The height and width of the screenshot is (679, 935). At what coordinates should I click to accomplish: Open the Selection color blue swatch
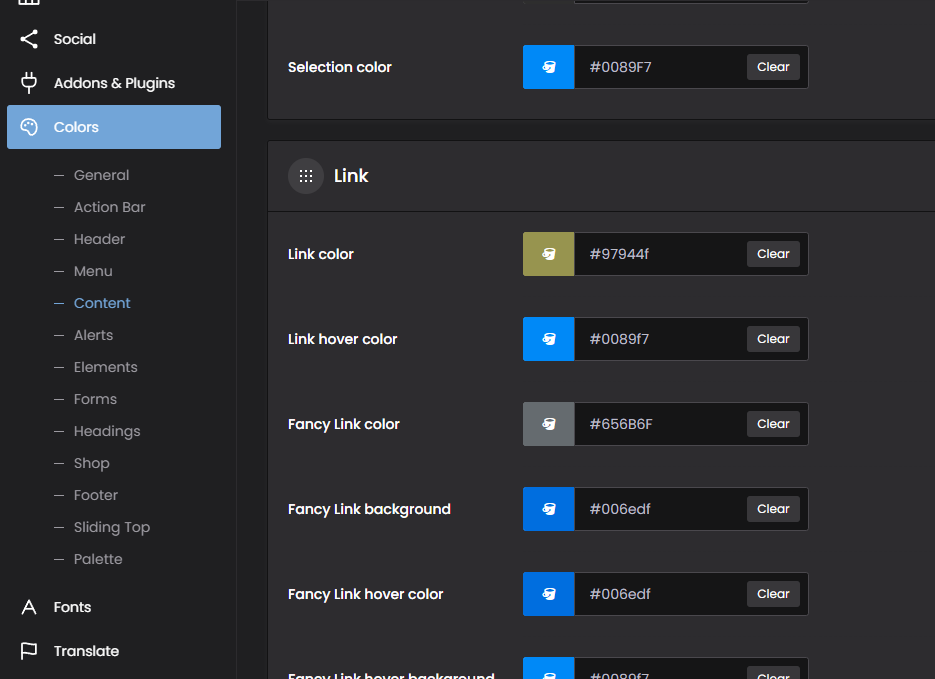[548, 67]
